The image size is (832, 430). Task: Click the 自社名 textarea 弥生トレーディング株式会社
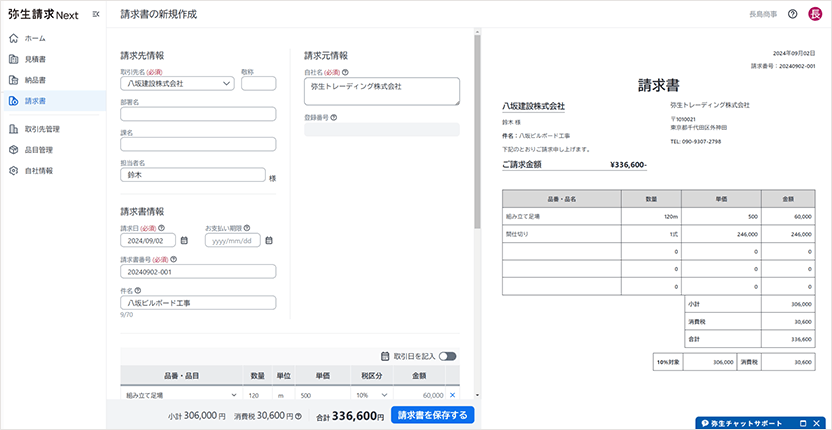pyautogui.click(x=382, y=91)
